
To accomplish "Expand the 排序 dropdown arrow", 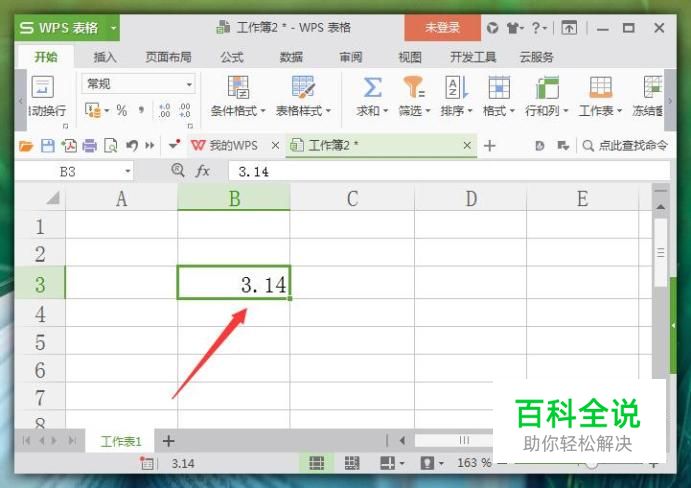I will coord(470,111).
